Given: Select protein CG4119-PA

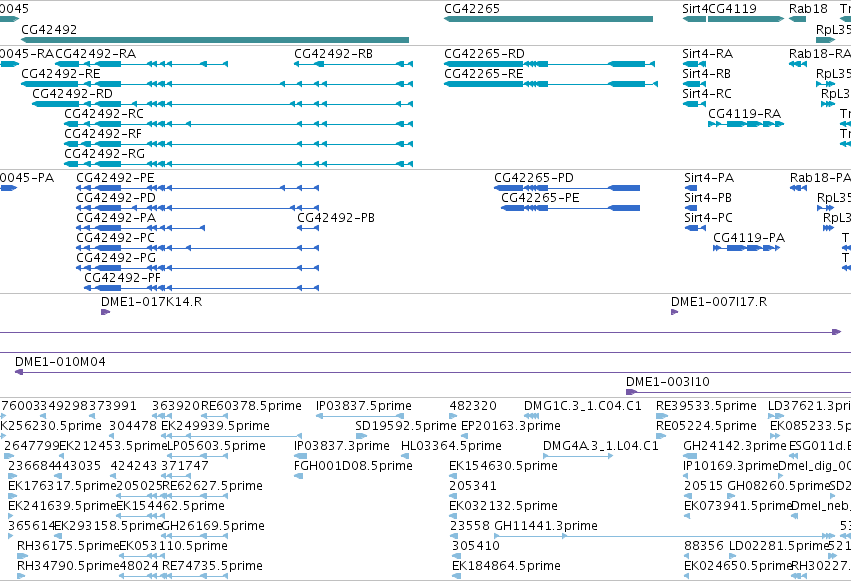Looking at the screenshot, I should pos(747,248).
